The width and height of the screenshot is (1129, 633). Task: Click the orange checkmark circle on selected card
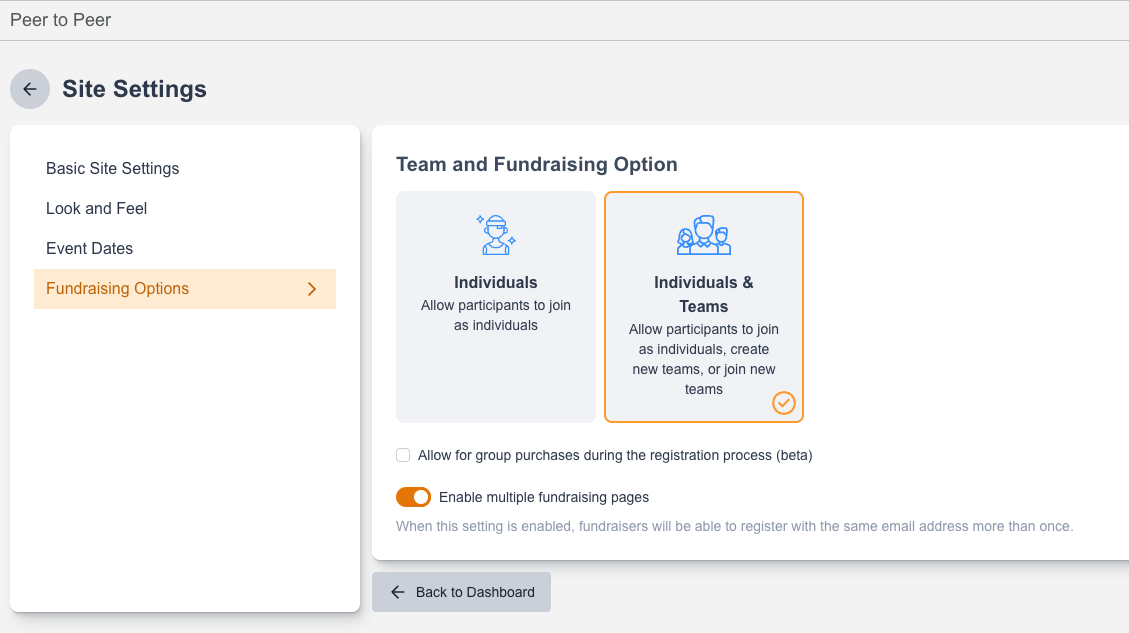coord(783,403)
